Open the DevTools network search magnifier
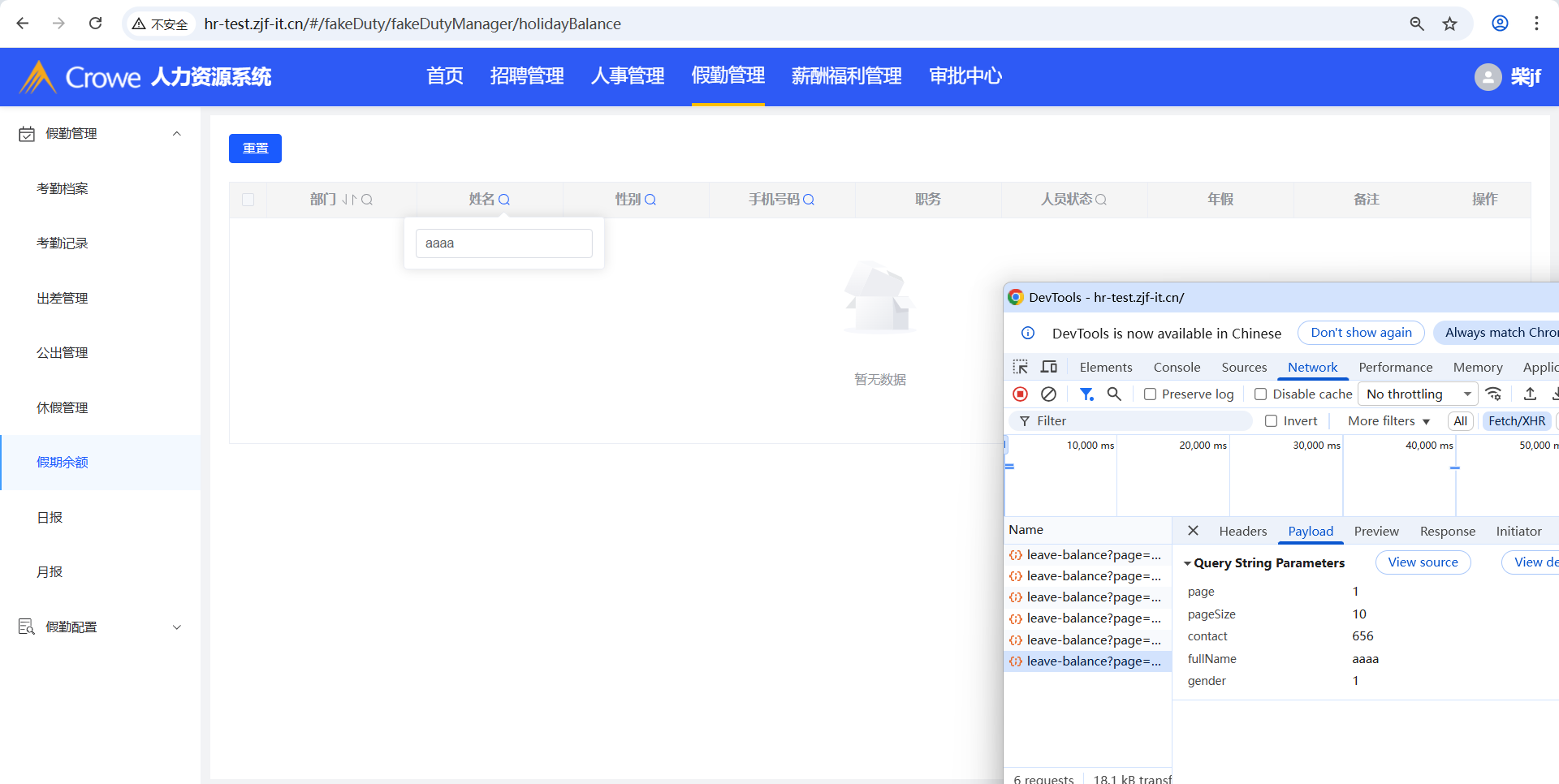 click(1114, 394)
